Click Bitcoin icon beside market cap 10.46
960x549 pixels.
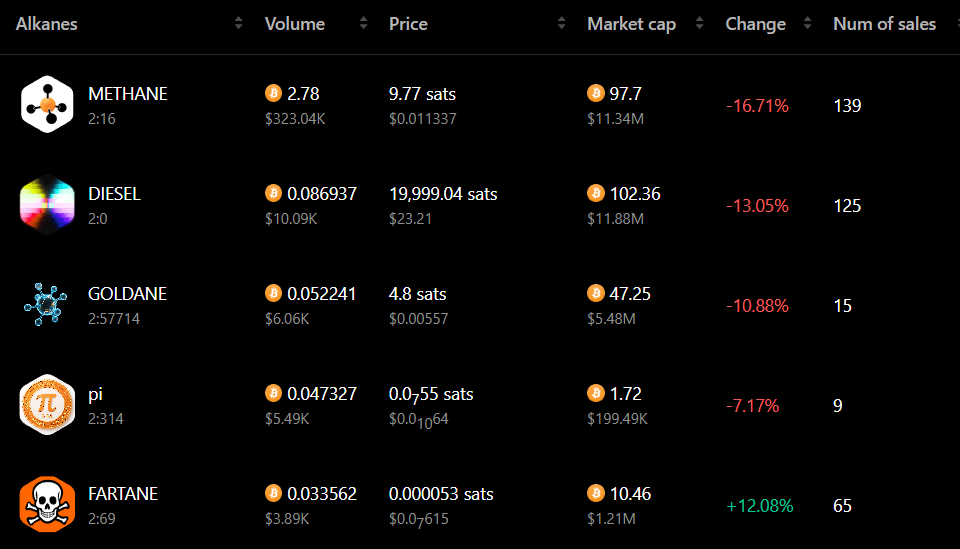pyautogui.click(x=595, y=493)
